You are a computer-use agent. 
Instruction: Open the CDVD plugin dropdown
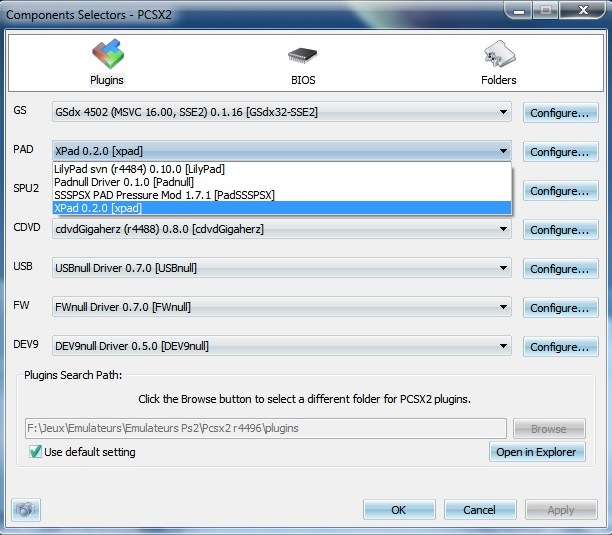pos(281,229)
